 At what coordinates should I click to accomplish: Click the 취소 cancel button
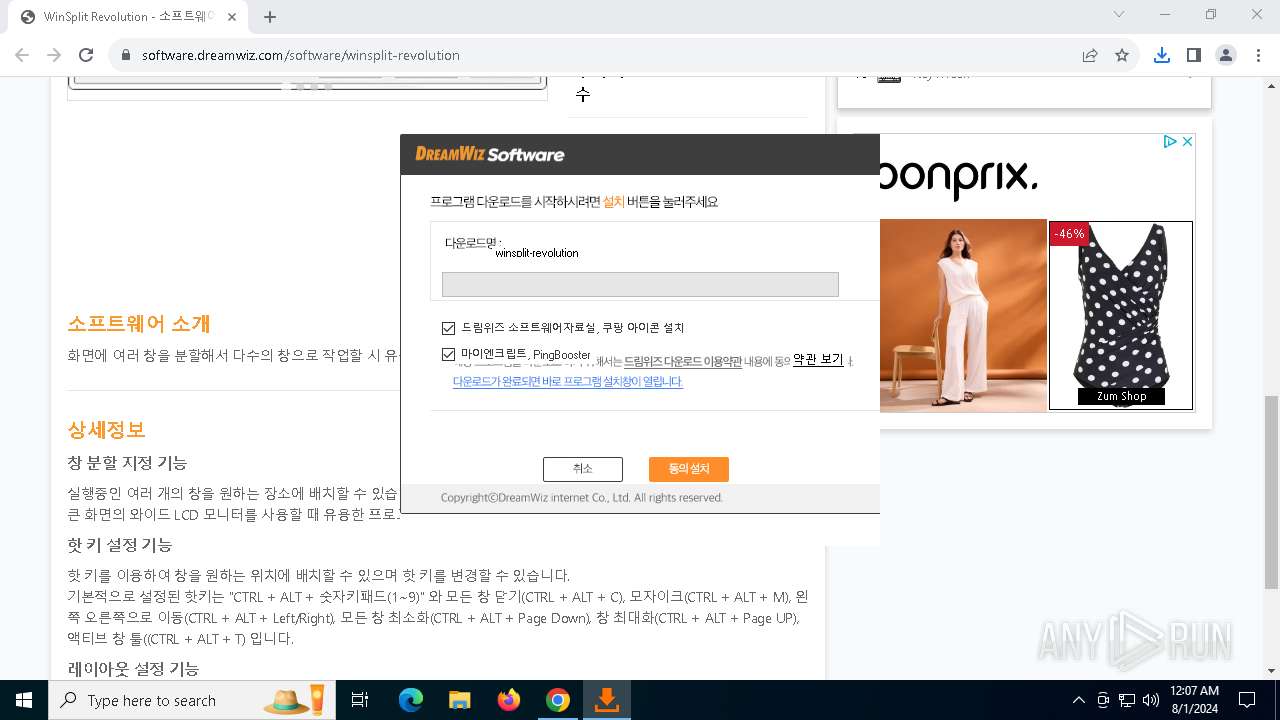(583, 469)
